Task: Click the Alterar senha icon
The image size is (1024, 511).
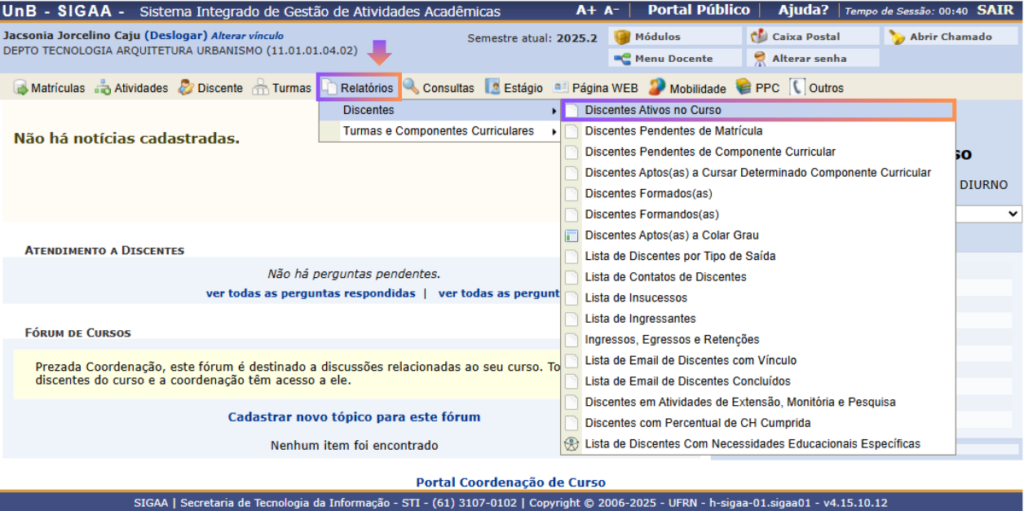Action: pos(759,58)
